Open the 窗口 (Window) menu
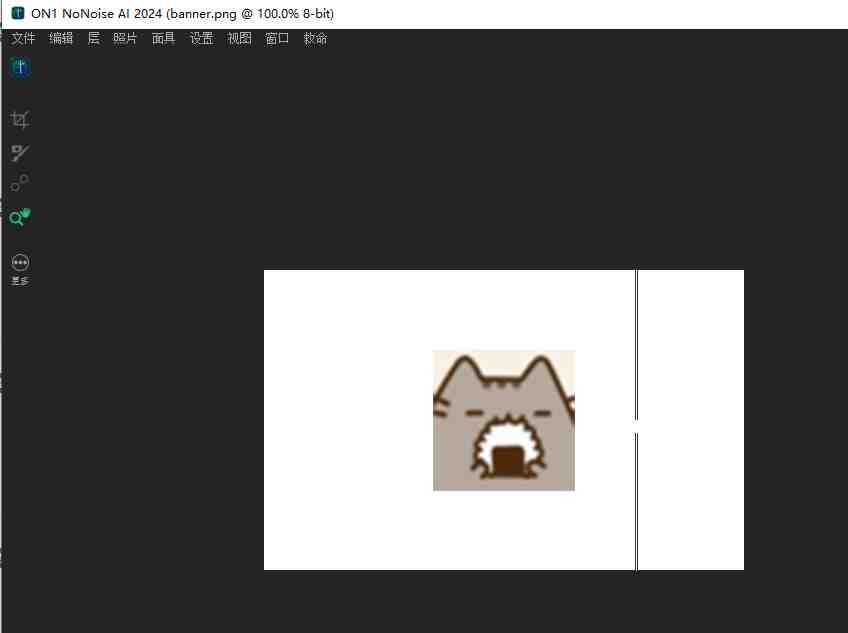This screenshot has height=633, width=848. coord(277,39)
